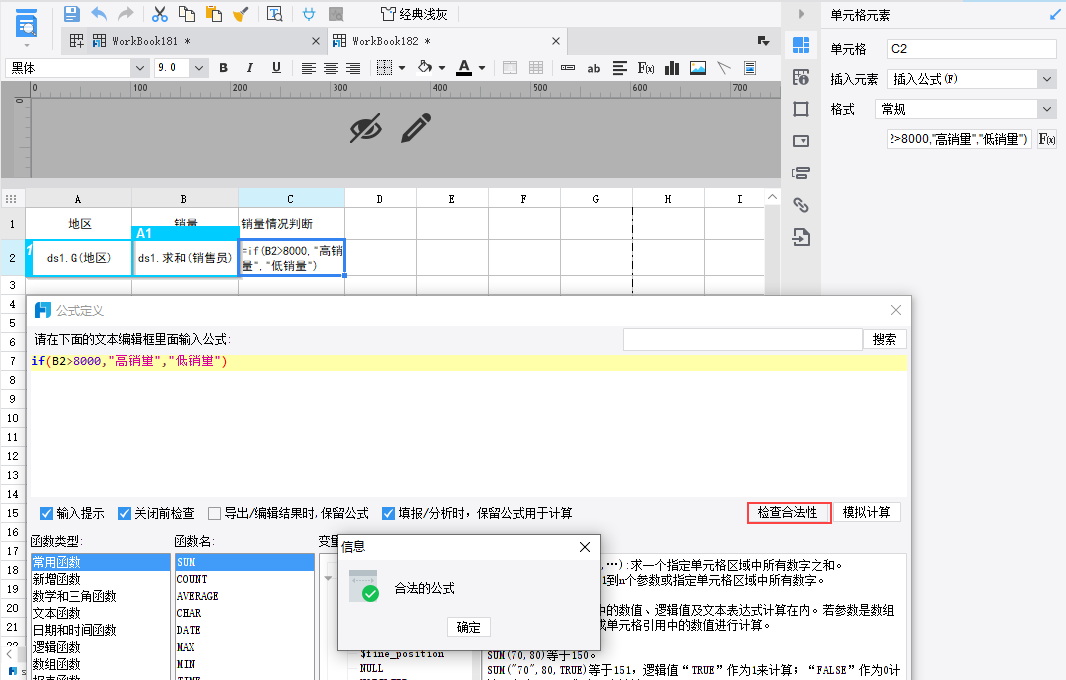Cut selected cell content

click(x=160, y=14)
